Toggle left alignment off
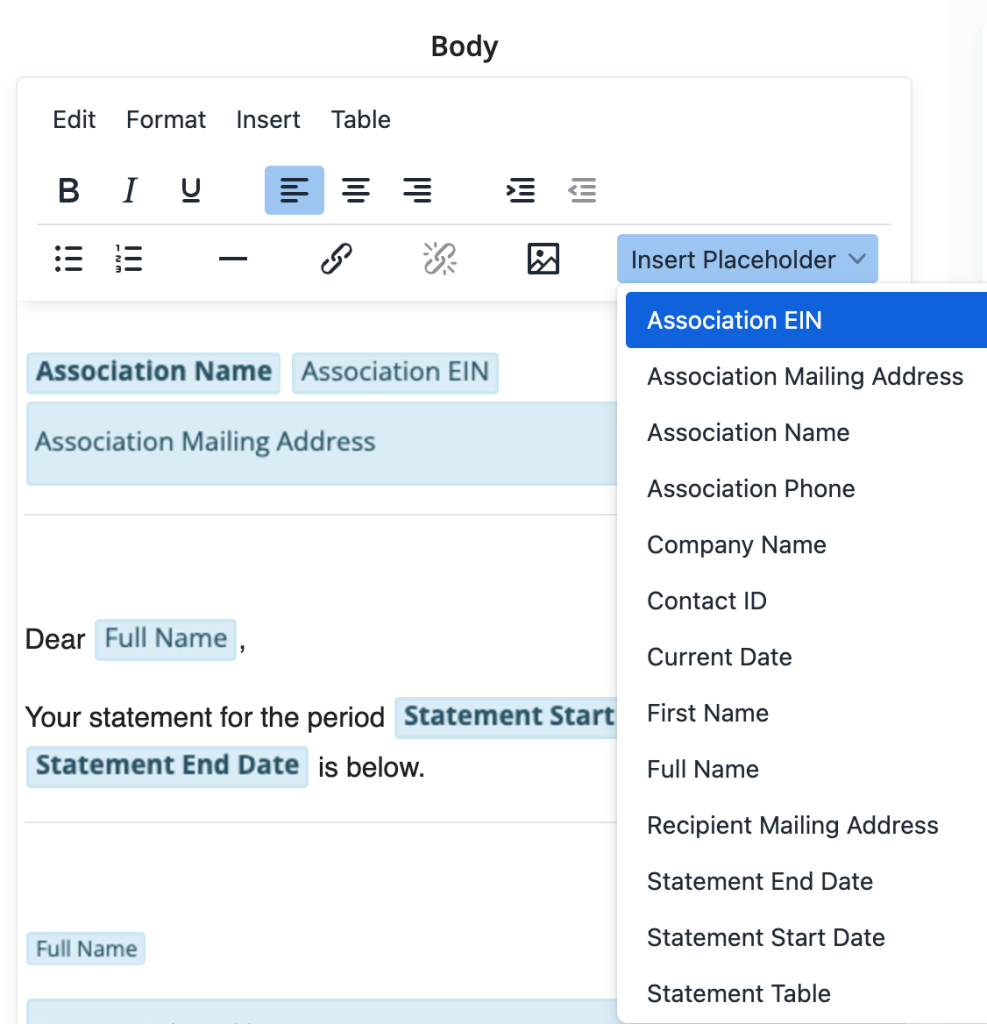 click(294, 190)
